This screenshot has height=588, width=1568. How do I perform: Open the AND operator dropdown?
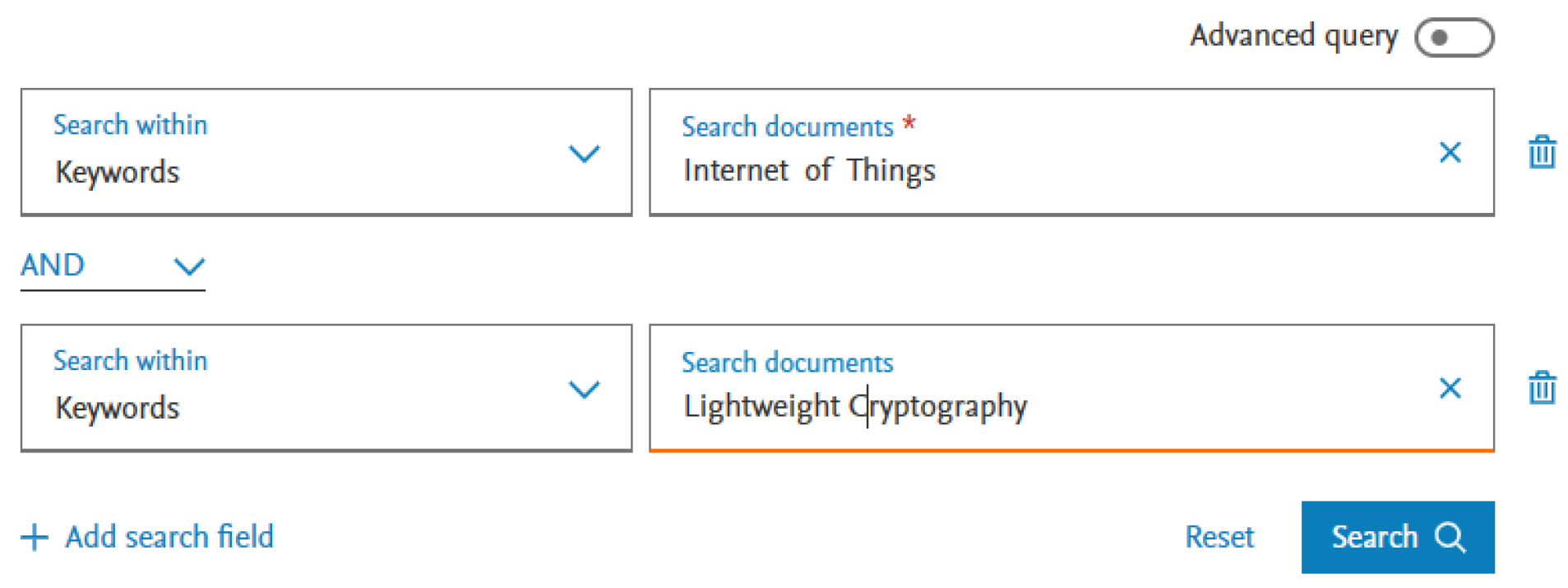pyautogui.click(x=113, y=266)
